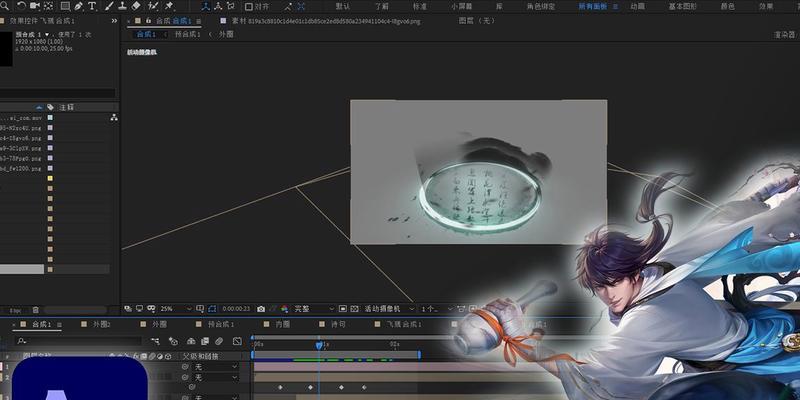800x400 pixels.
Task: Open layer 2 parent 无 dropdown
Action: [216, 378]
